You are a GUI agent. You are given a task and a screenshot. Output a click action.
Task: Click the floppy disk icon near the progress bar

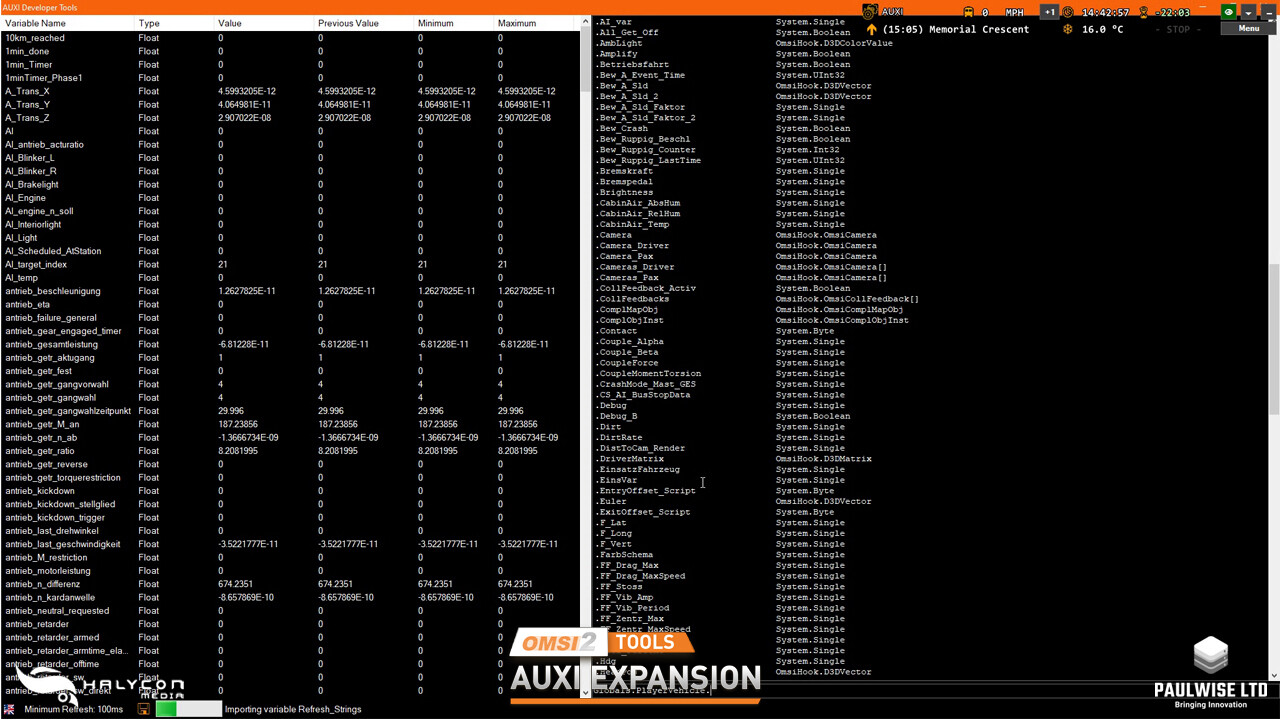click(143, 709)
